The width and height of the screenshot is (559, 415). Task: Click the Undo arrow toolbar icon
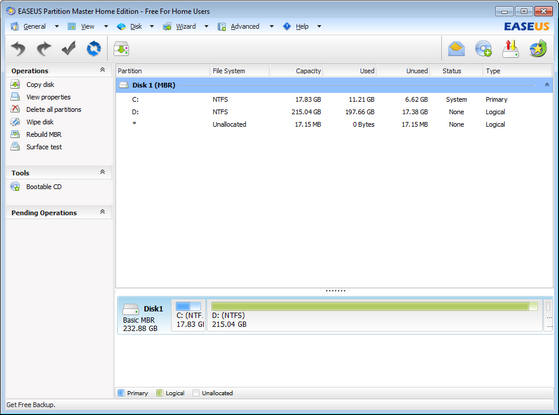pos(19,48)
